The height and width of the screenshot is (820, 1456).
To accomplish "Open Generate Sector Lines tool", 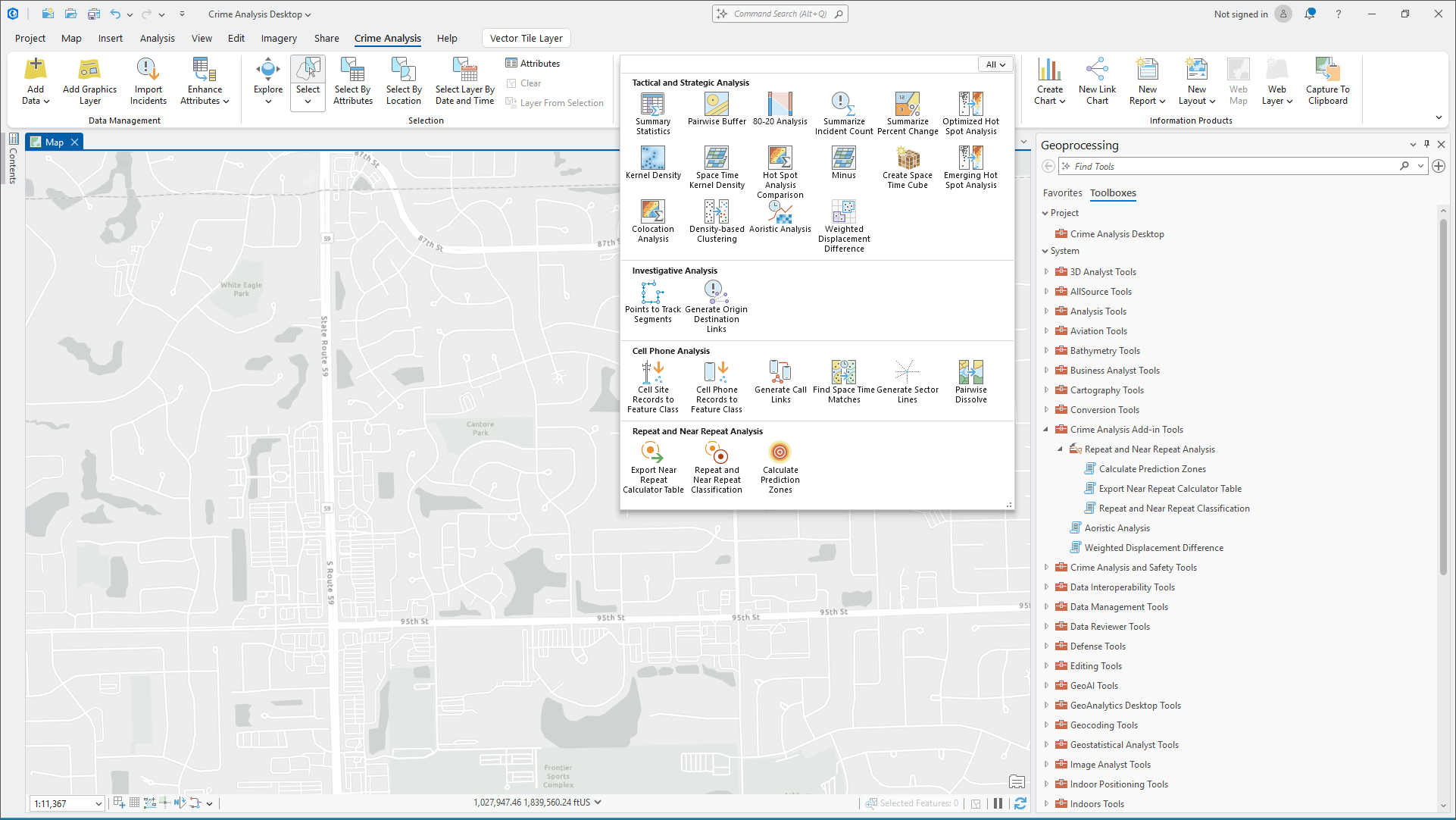I will (x=907, y=382).
